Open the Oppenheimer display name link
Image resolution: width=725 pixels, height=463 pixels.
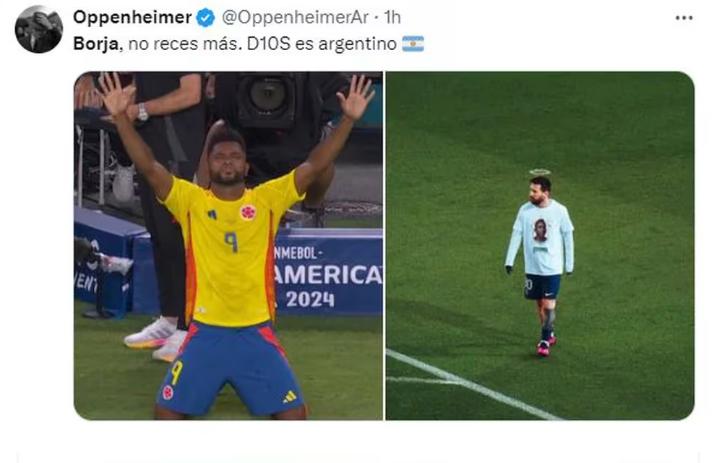click(132, 18)
